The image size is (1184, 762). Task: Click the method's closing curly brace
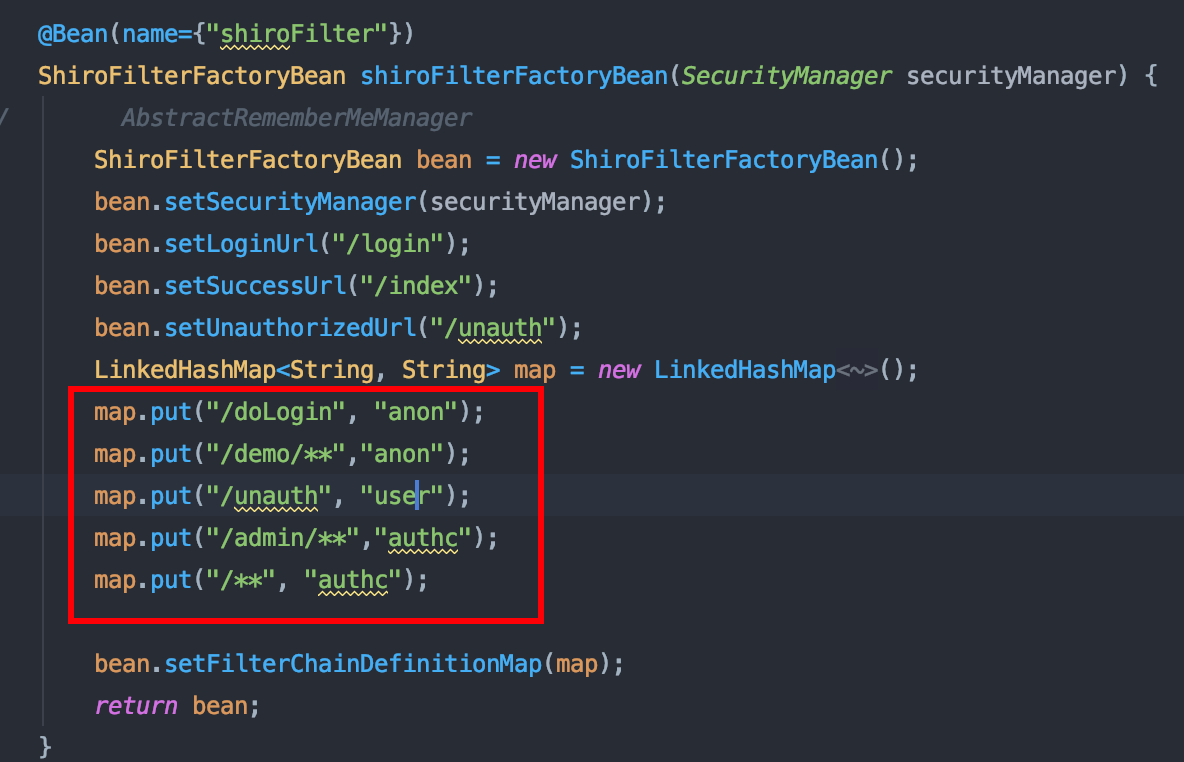[44, 746]
